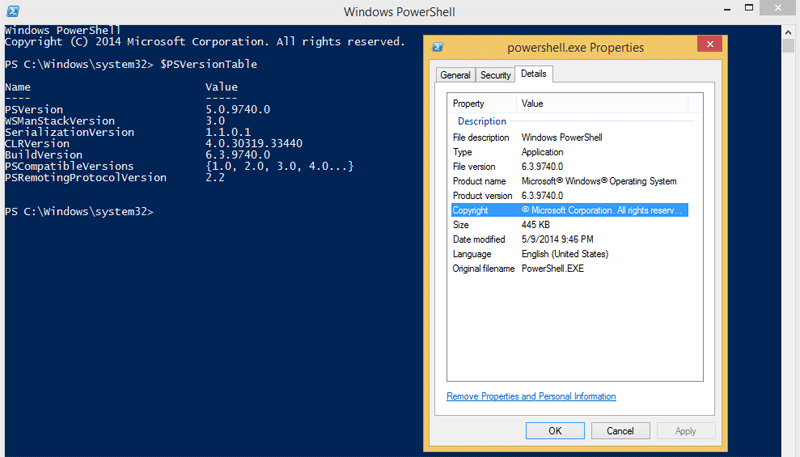The image size is (800, 457).
Task: Click the PowerShell scrollbar up arrow
Action: point(788,32)
